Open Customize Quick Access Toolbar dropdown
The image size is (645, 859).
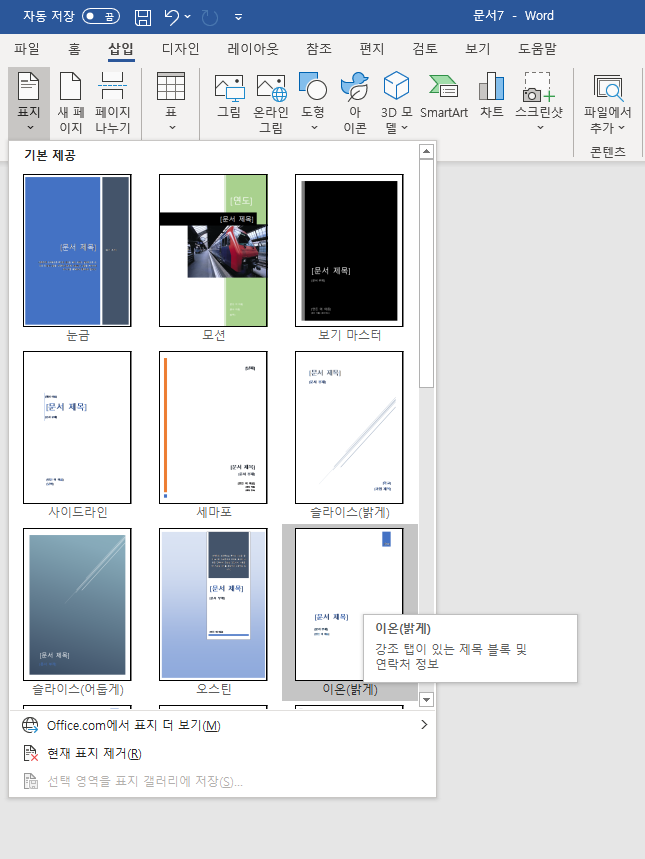tap(238, 17)
